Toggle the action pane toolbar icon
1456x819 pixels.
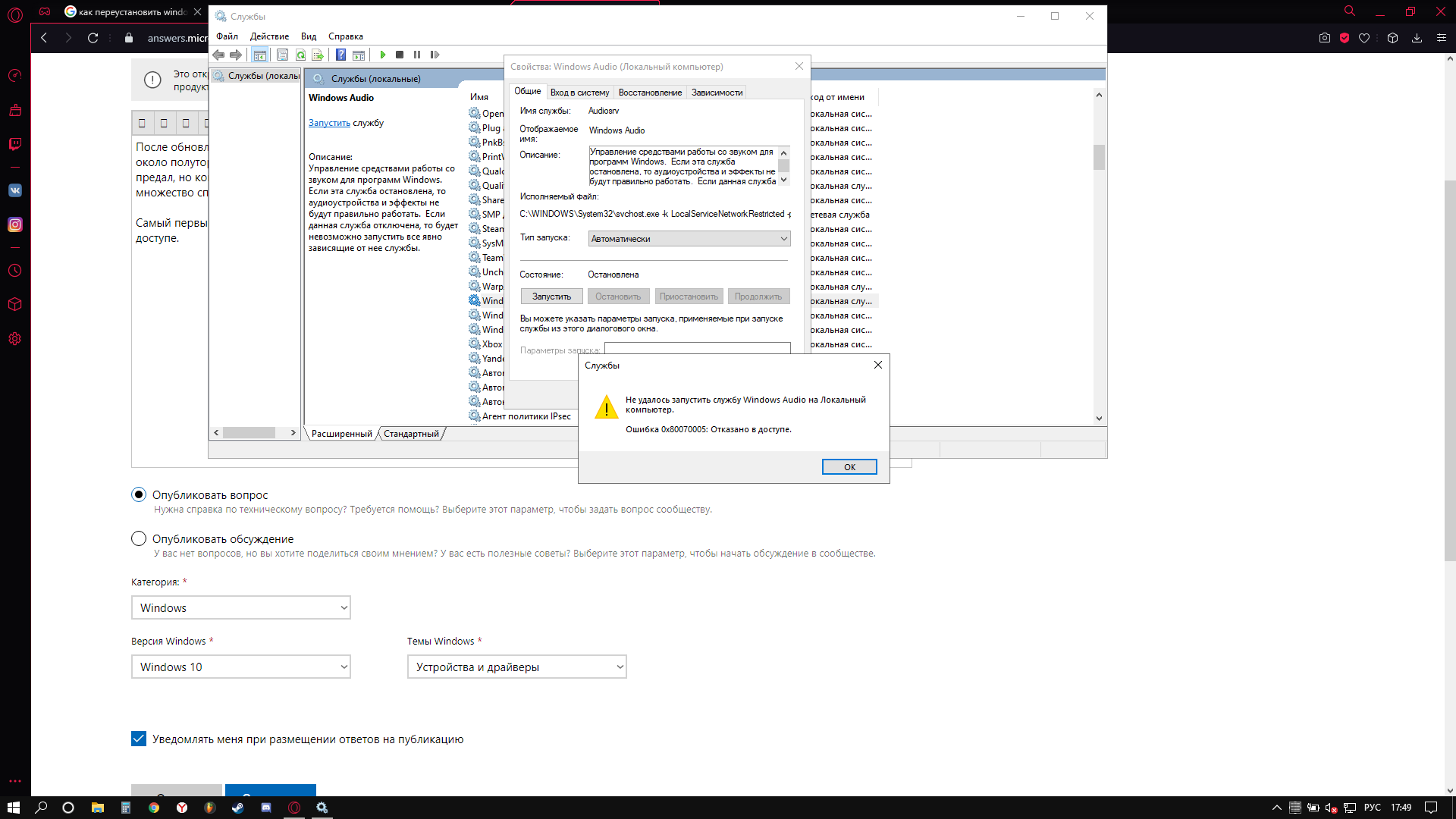pos(359,55)
